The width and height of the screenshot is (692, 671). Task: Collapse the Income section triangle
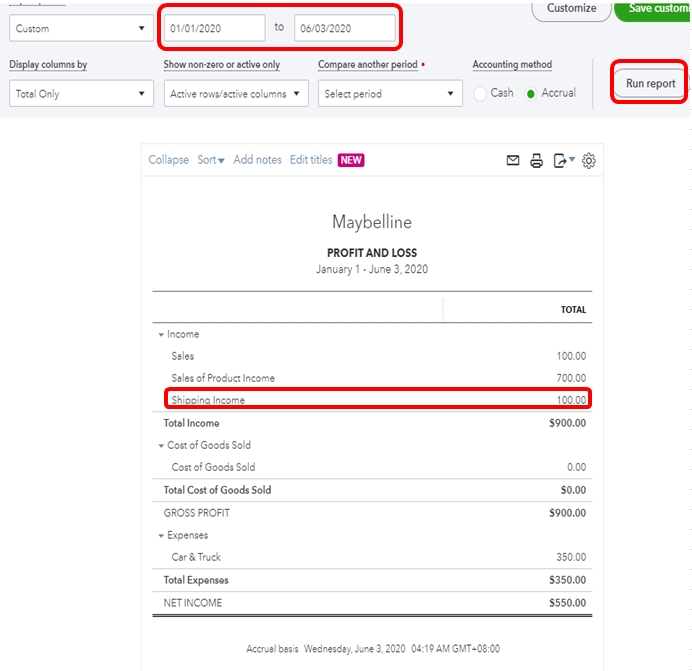click(160, 335)
